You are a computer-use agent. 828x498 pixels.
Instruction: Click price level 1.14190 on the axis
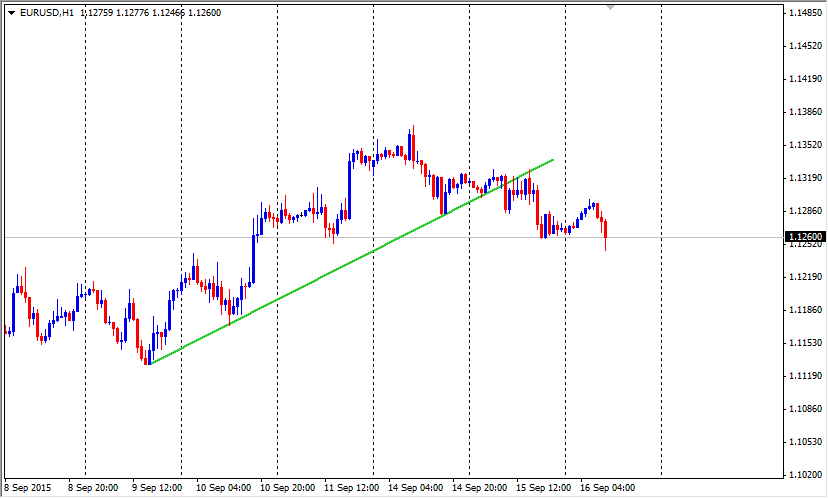[x=805, y=79]
